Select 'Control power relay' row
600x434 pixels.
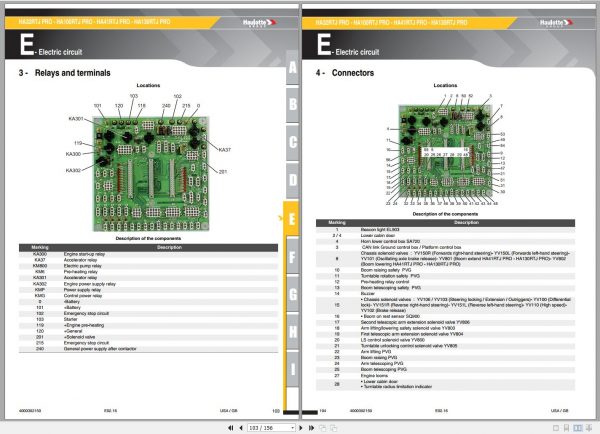pyautogui.click(x=148, y=296)
